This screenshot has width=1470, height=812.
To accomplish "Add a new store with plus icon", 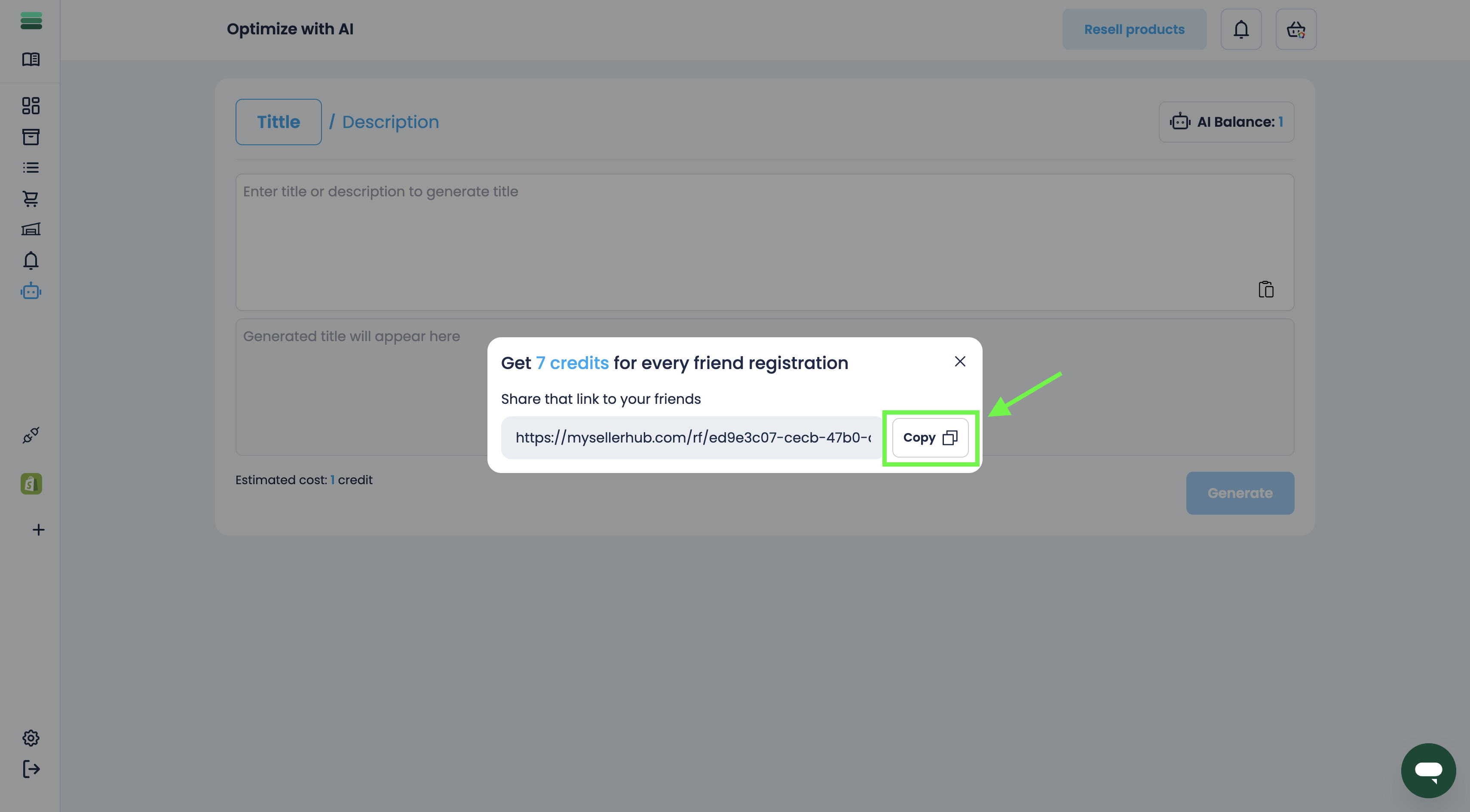I will 38,530.
